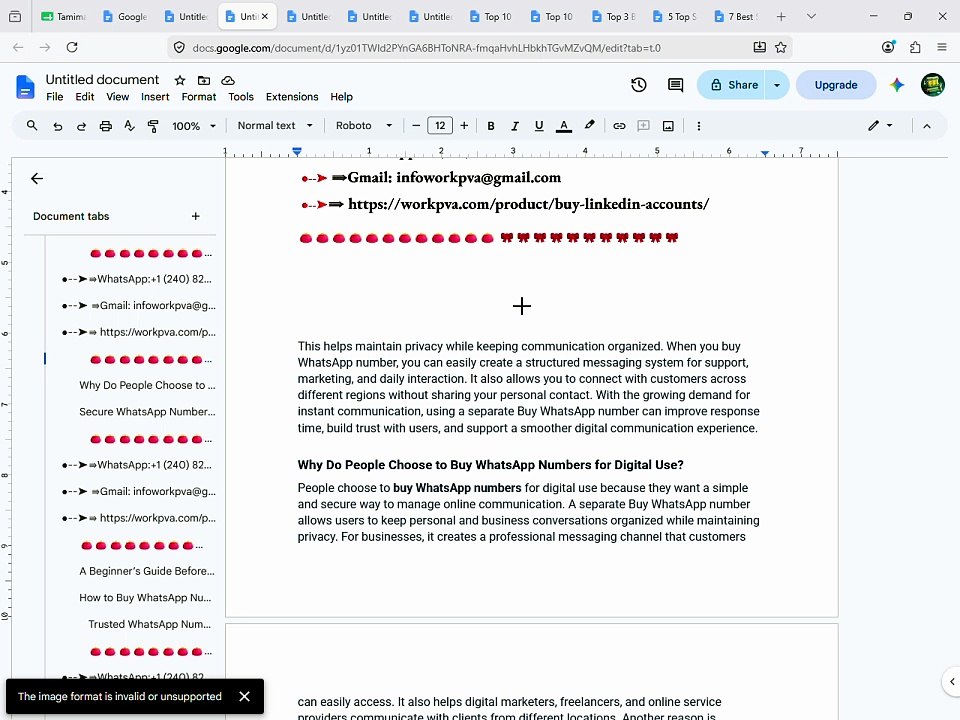The image size is (960, 720).
Task: Toggle italic formatting
Action: pos(515,126)
